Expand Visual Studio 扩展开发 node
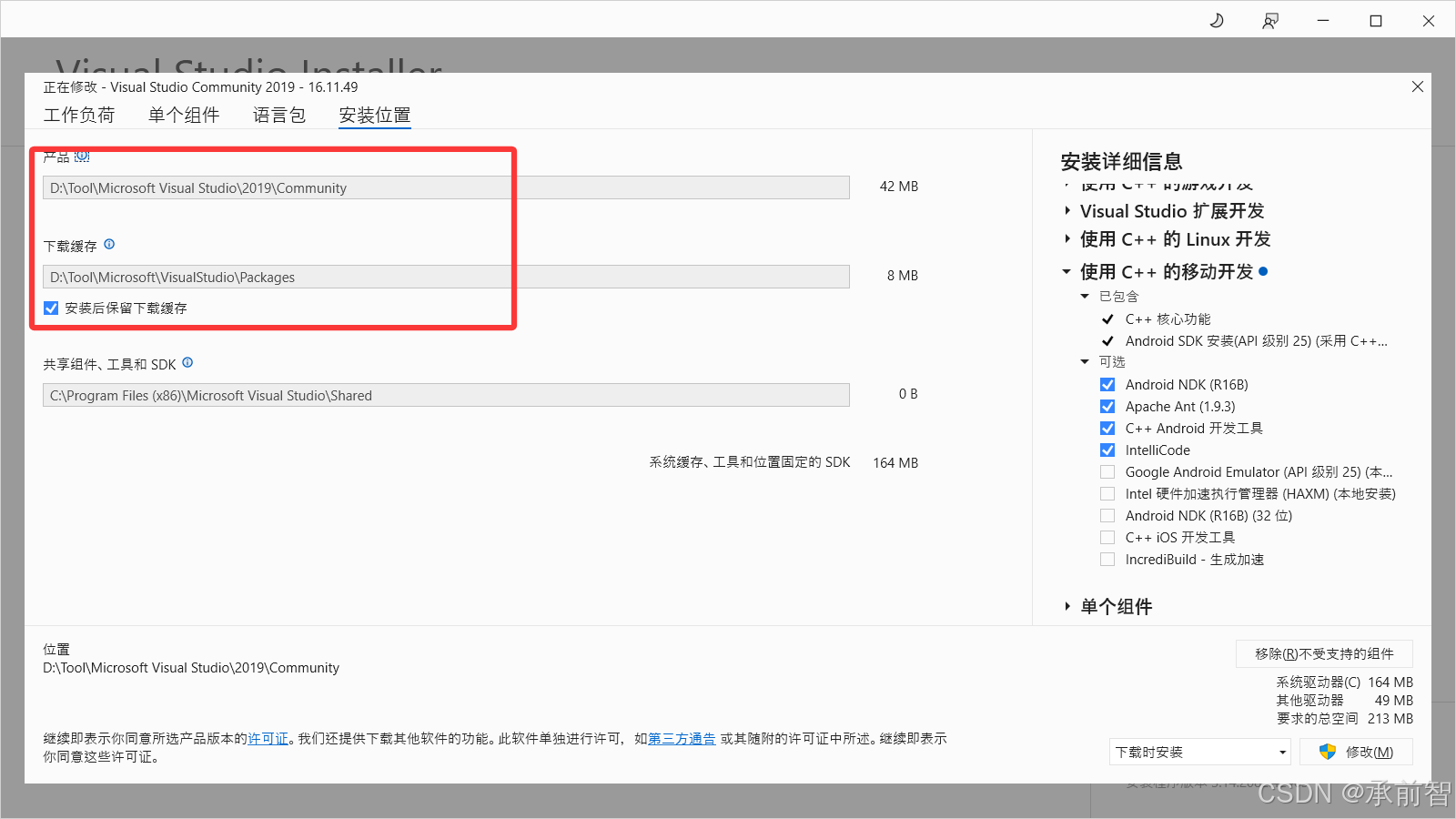The image size is (1456, 819). pos(1067,211)
